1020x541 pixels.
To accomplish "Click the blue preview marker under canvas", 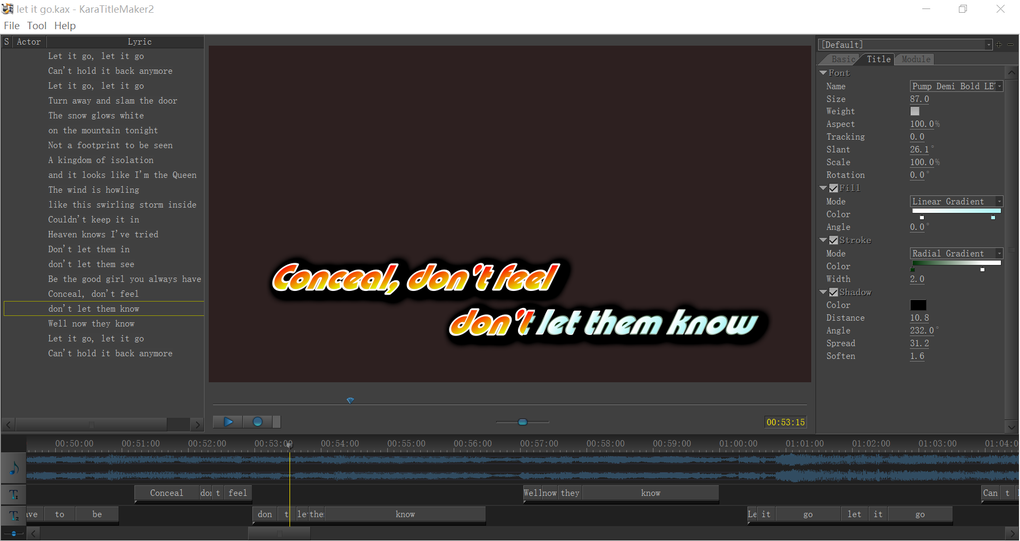I will coord(350,401).
